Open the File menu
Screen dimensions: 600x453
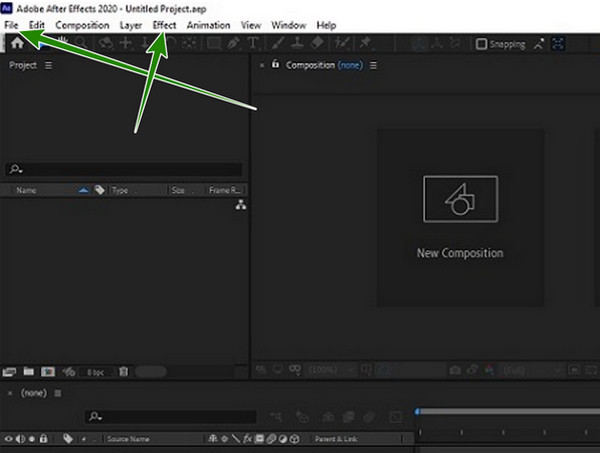tap(11, 25)
